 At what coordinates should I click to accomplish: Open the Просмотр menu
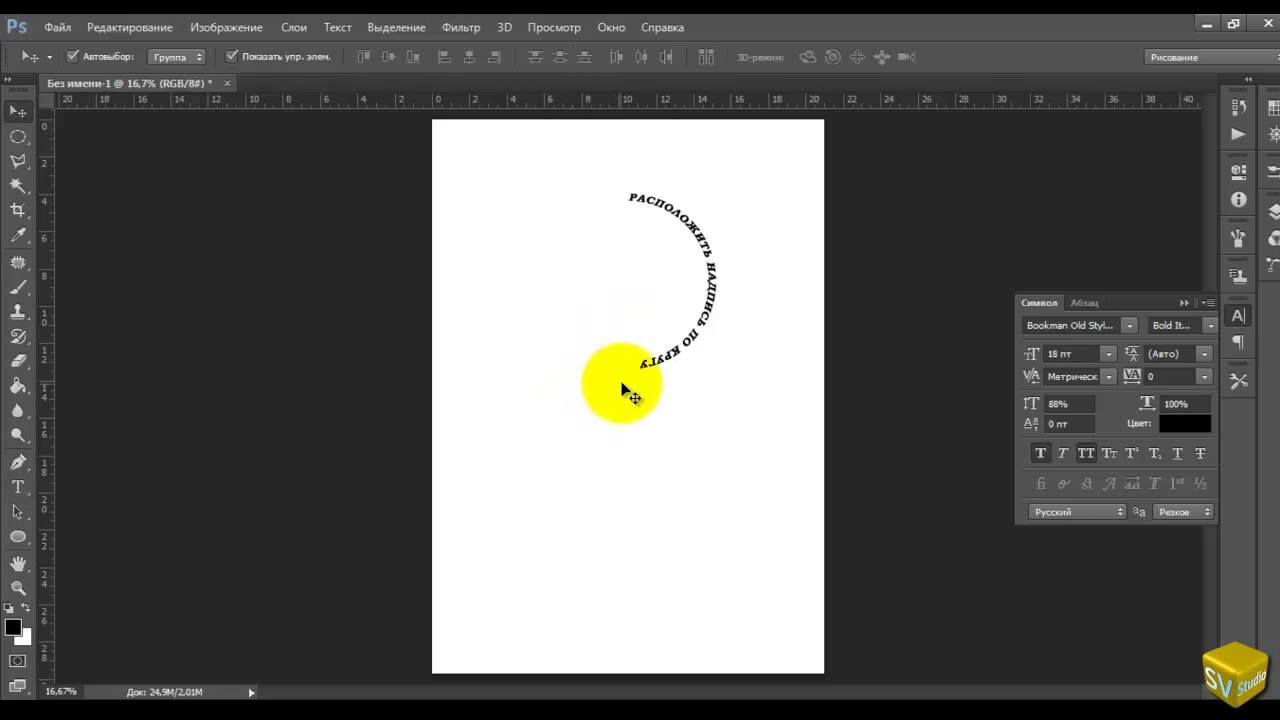click(554, 27)
